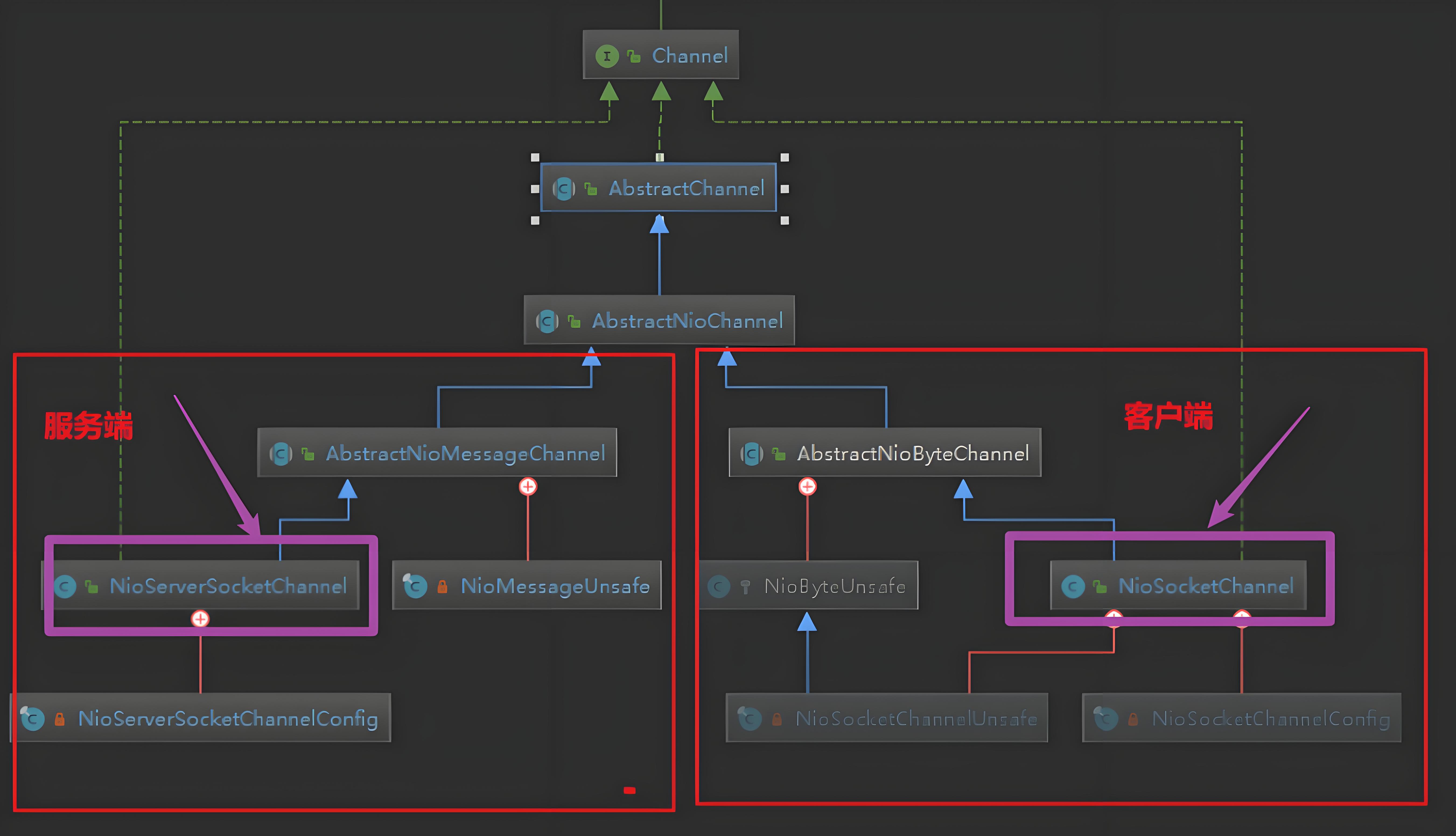Select the AbstractNioMessageChannel label
Viewport: 1456px width, 836px height.
point(465,454)
